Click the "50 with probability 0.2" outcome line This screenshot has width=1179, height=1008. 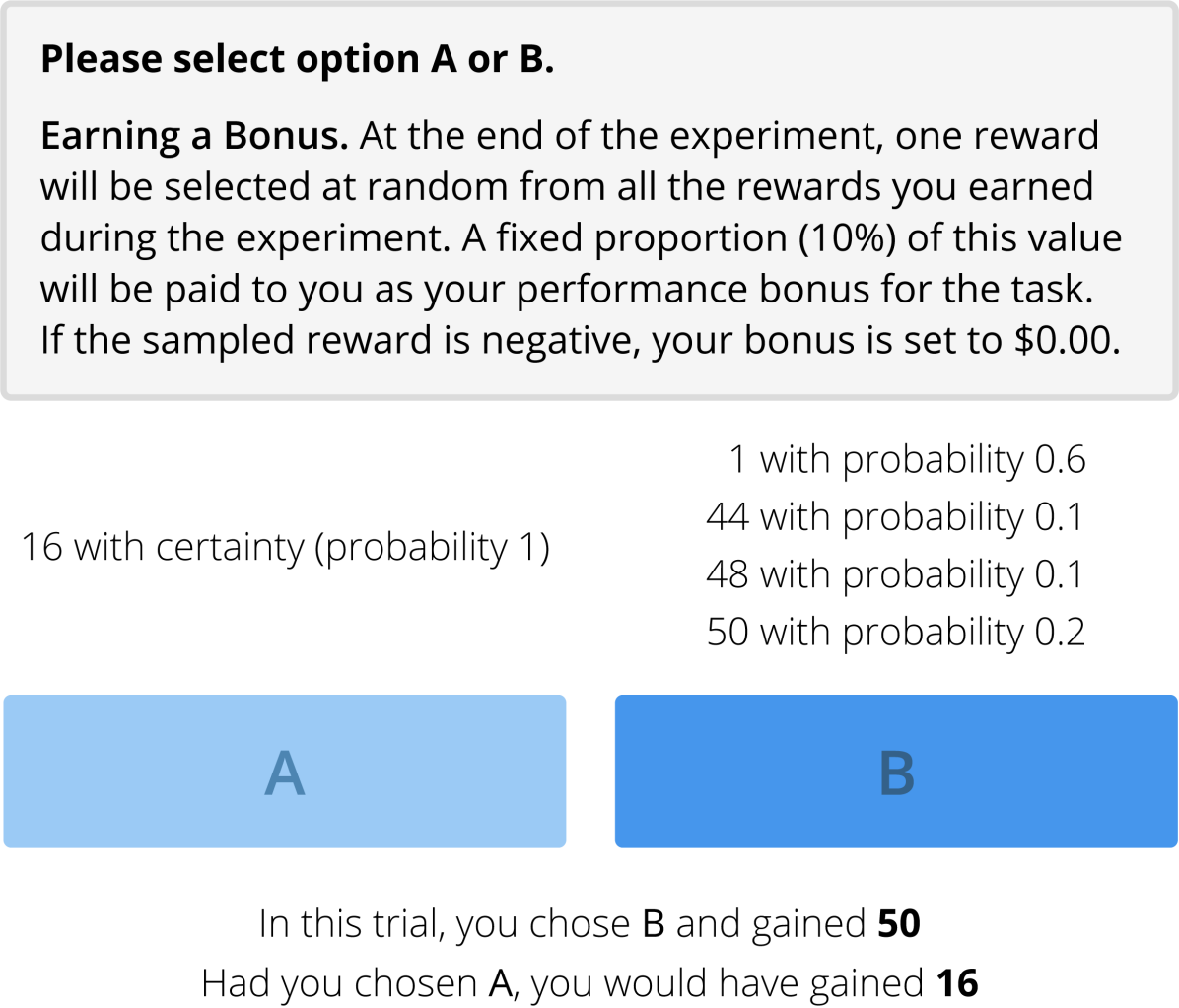[895, 632]
